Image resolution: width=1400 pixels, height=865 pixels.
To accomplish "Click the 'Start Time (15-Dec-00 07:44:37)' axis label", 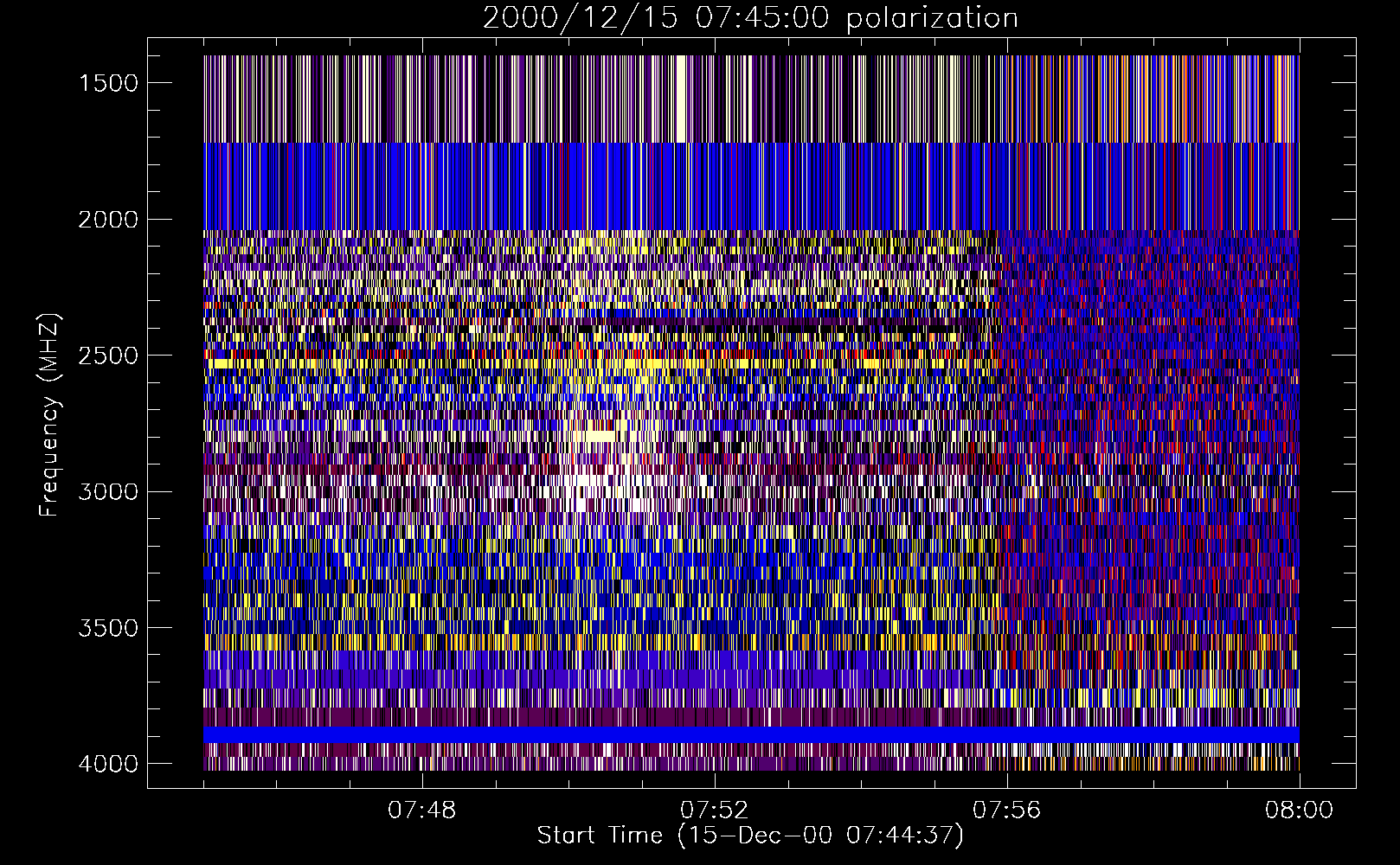I will coord(750,836).
